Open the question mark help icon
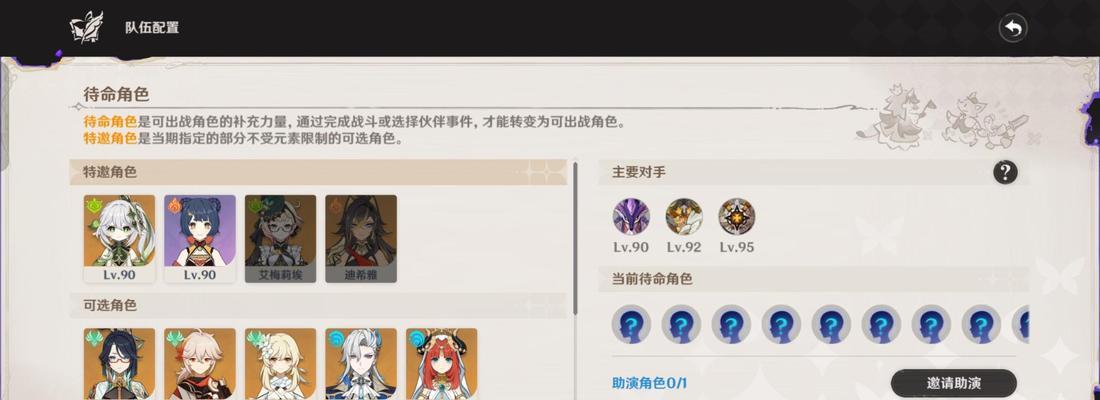This screenshot has height=400, width=1100. (1005, 172)
